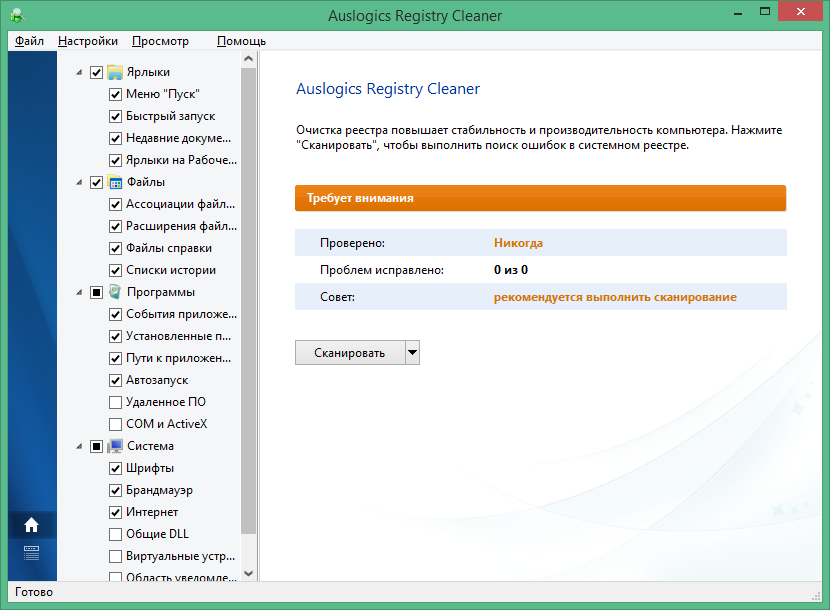830x610 pixels.
Task: Open the Сканировать dropdown arrow
Action: pyautogui.click(x=411, y=352)
